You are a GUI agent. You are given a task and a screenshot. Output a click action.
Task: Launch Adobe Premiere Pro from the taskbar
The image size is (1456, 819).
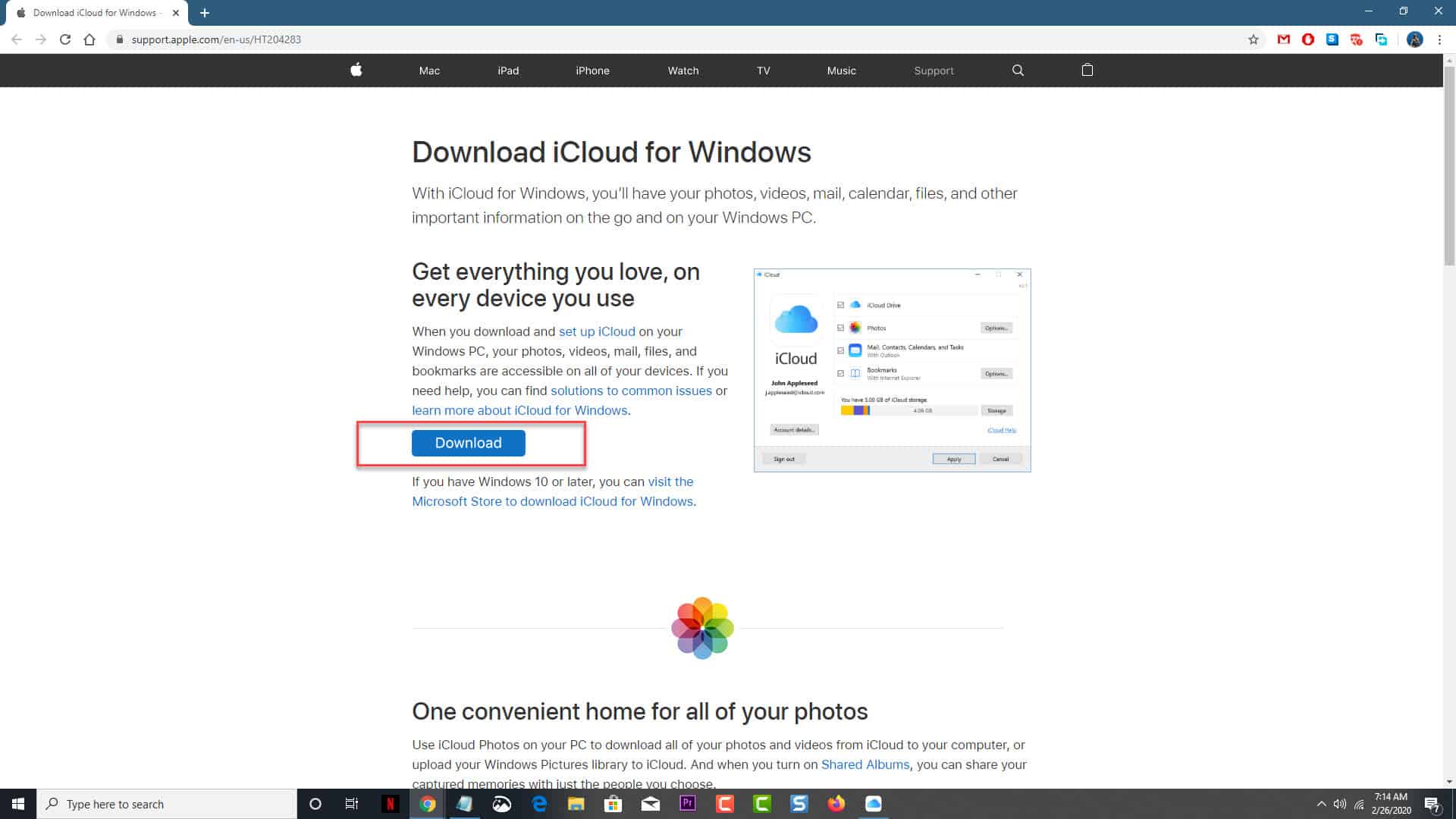pyautogui.click(x=688, y=804)
